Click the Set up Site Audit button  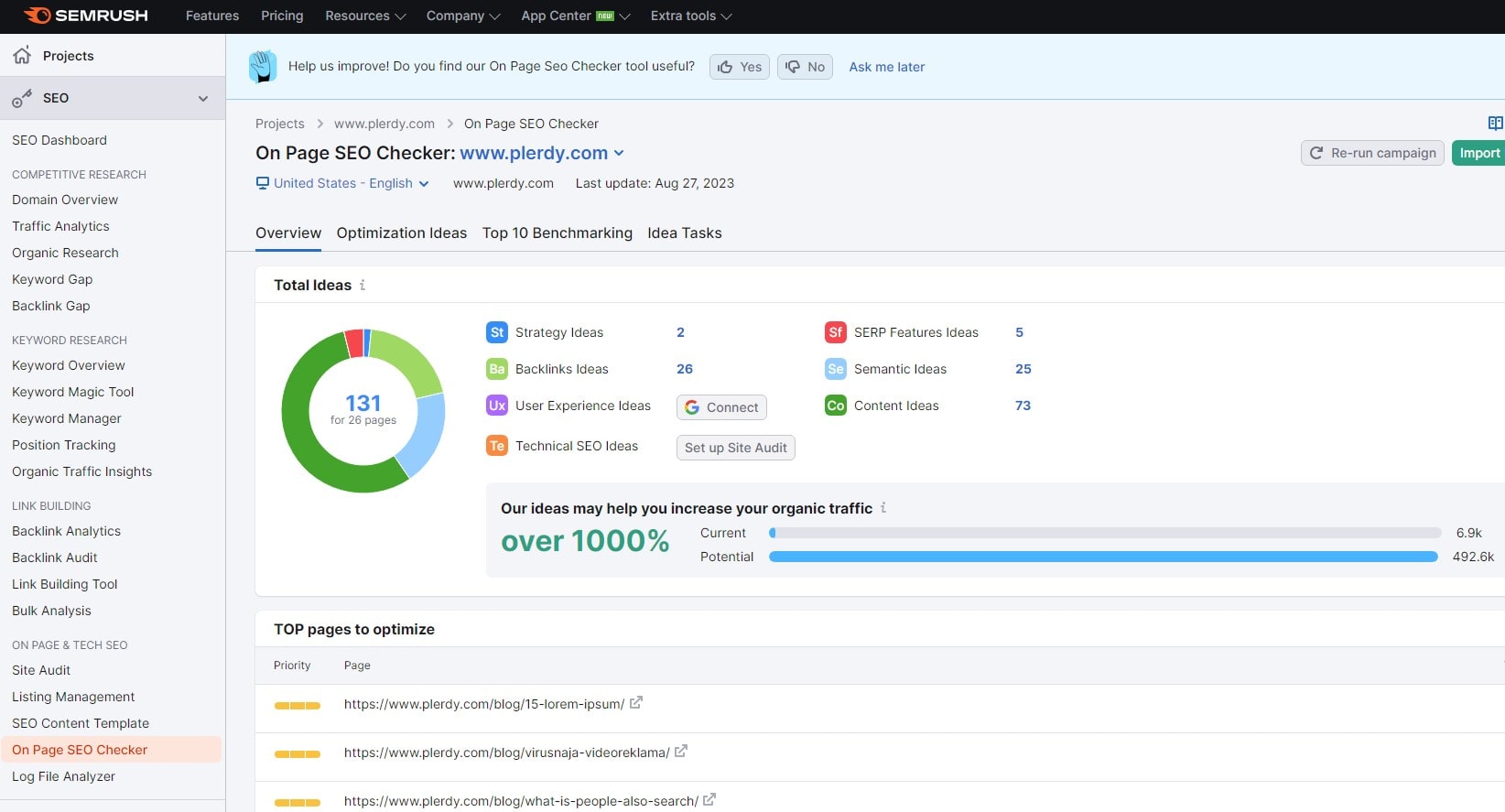tap(736, 448)
